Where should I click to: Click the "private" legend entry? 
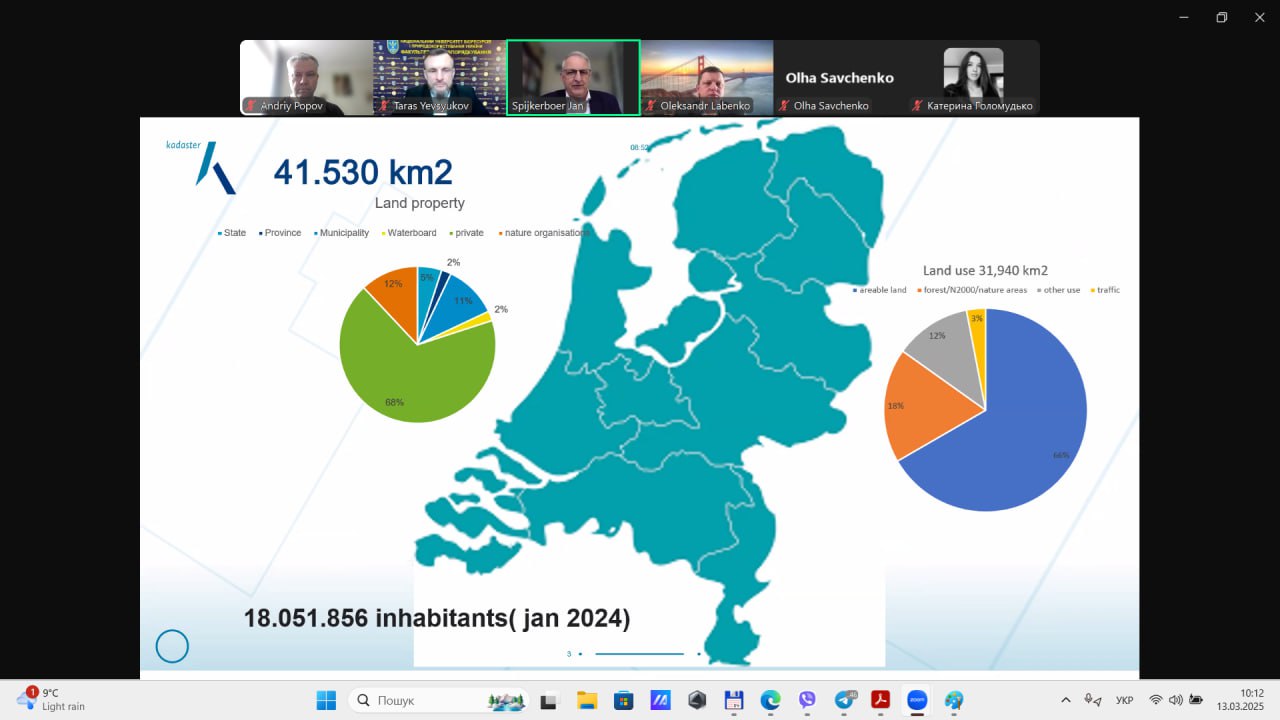466,233
